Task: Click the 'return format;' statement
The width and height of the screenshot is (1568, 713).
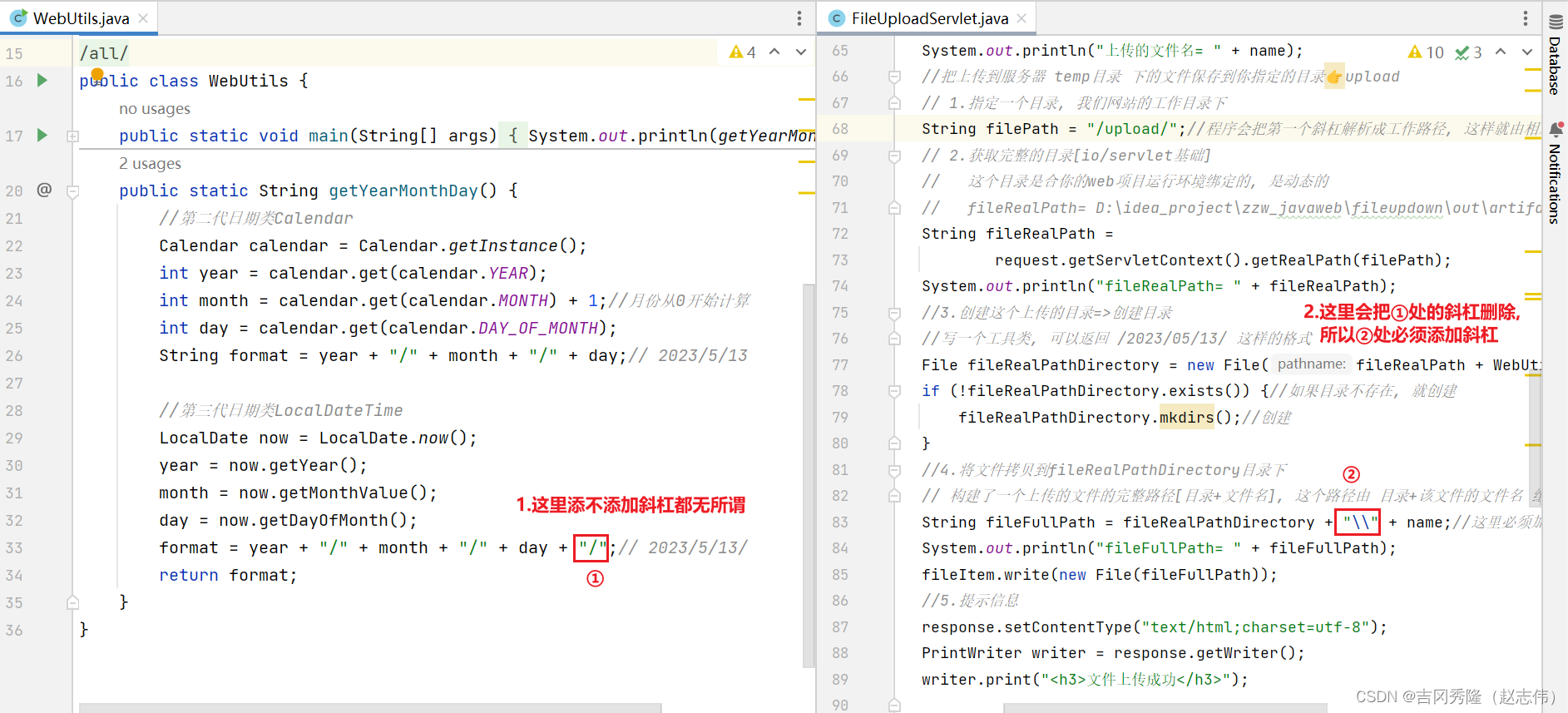Action: (228, 575)
